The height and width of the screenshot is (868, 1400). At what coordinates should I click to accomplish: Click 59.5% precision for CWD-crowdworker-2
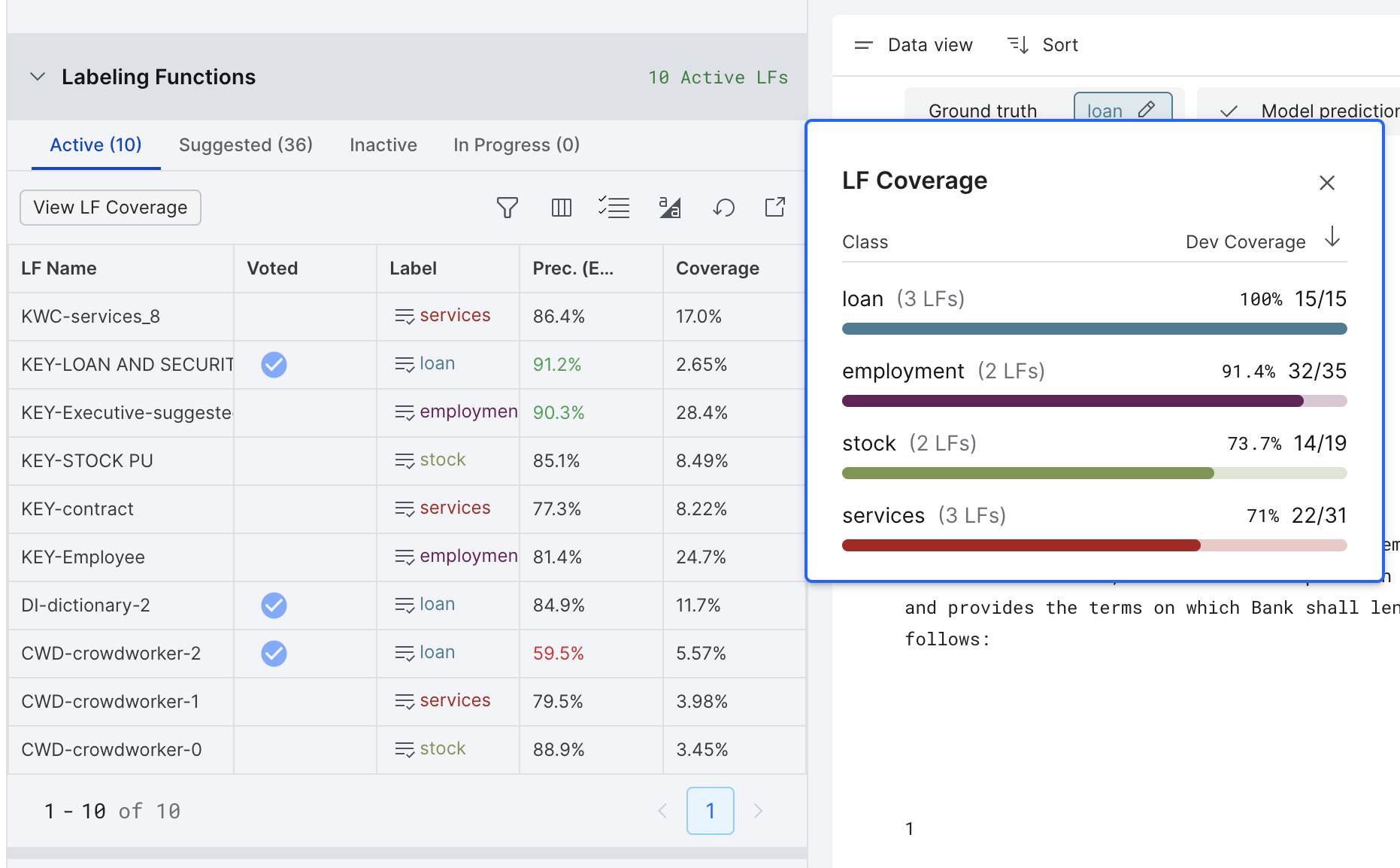click(x=558, y=654)
